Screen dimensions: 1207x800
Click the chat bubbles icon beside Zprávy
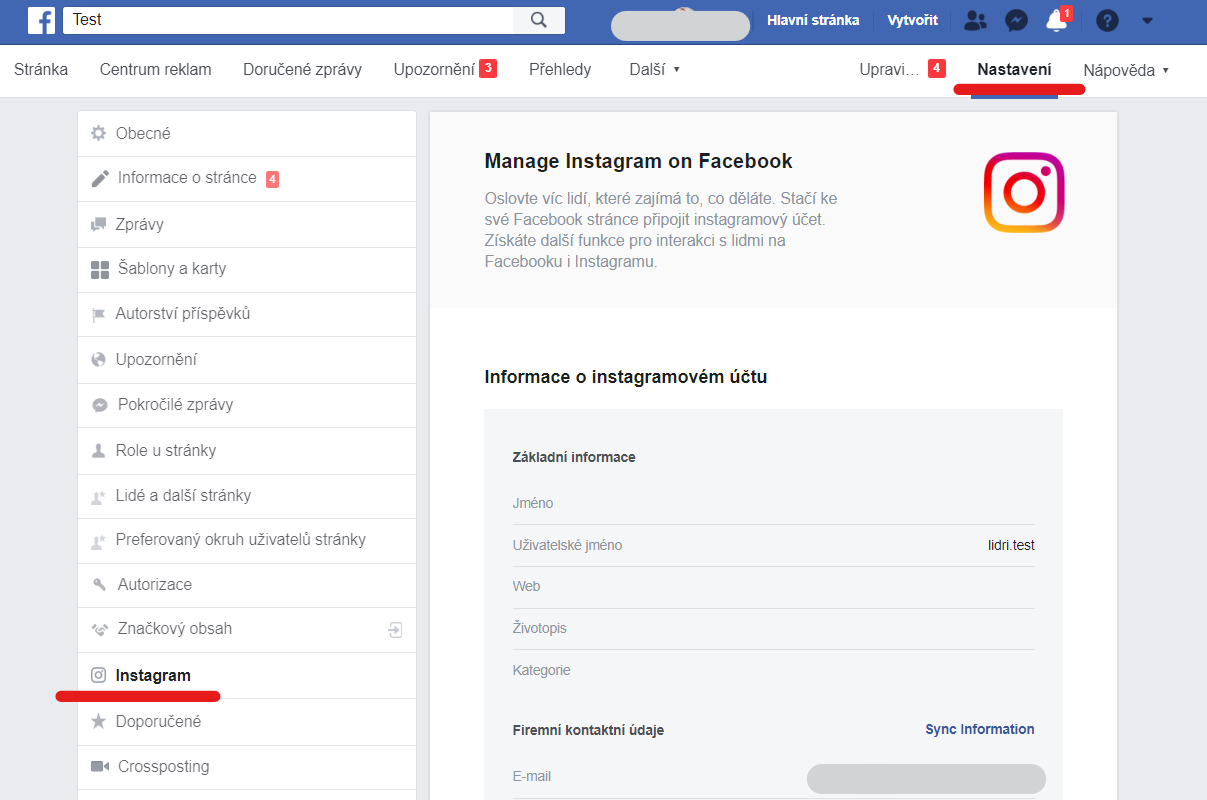click(x=98, y=224)
